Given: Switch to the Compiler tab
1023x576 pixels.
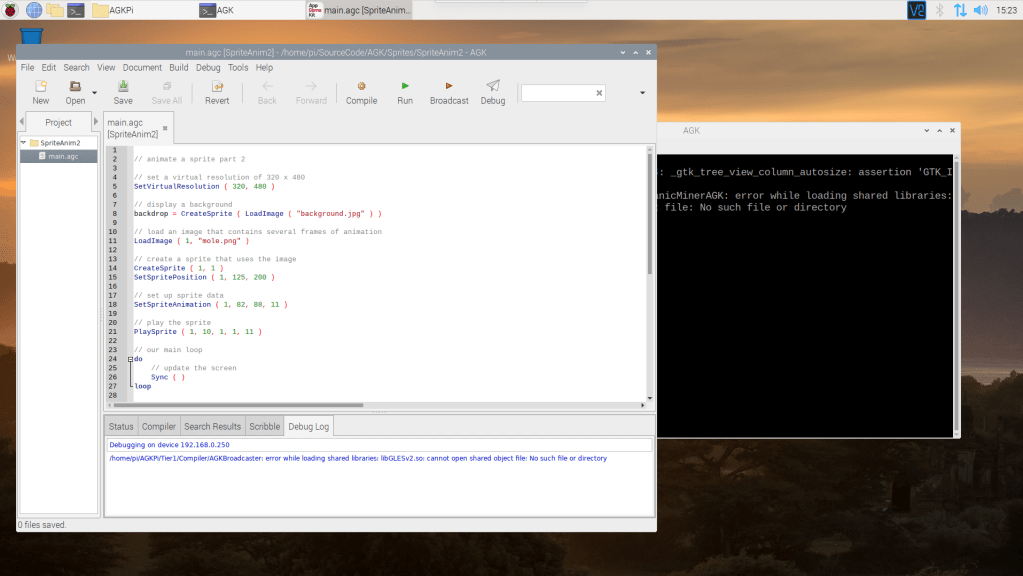Looking at the screenshot, I should 158,425.
